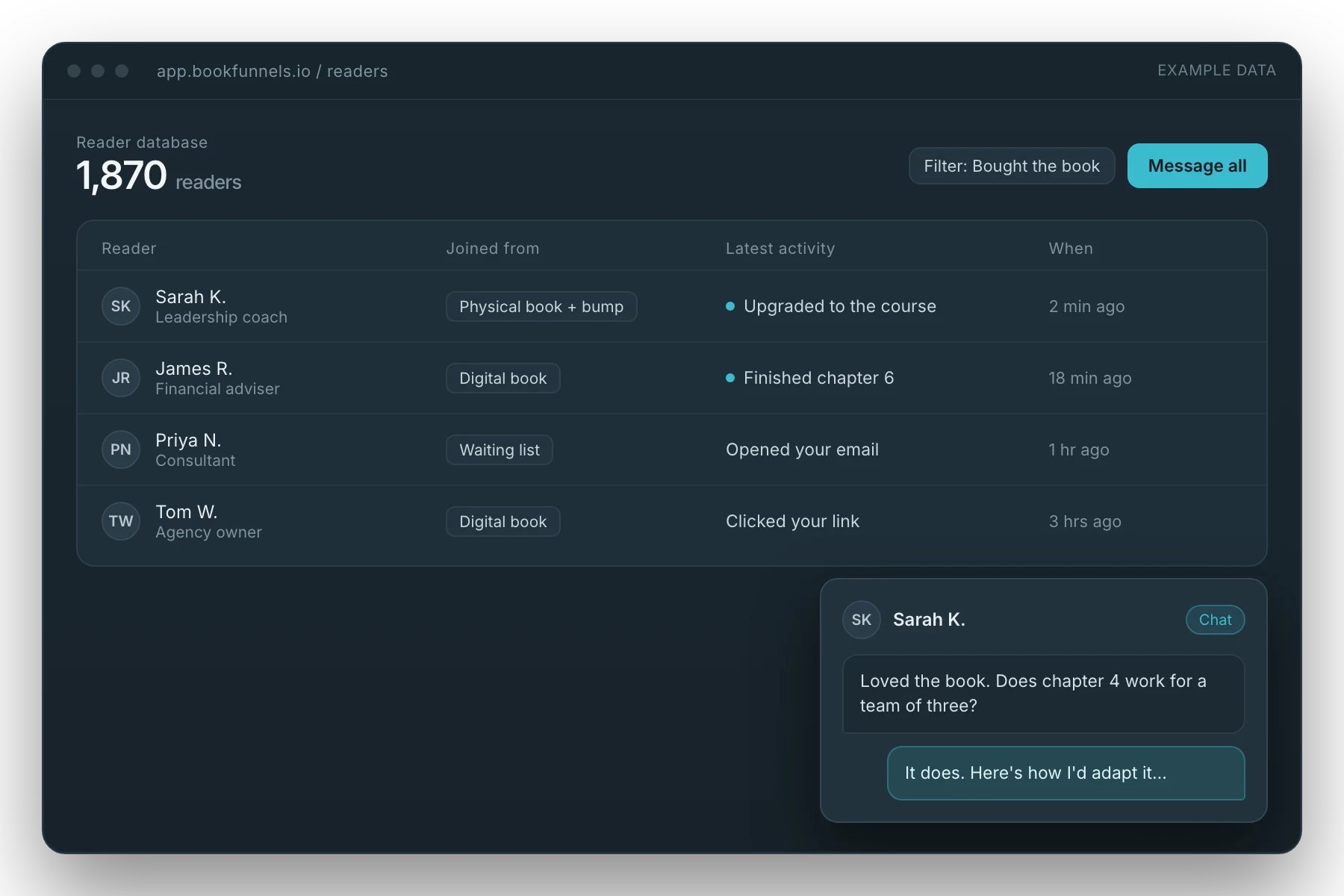Select Tom W.'s Digital book tag
This screenshot has height=896, width=1344.
pyautogui.click(x=503, y=522)
